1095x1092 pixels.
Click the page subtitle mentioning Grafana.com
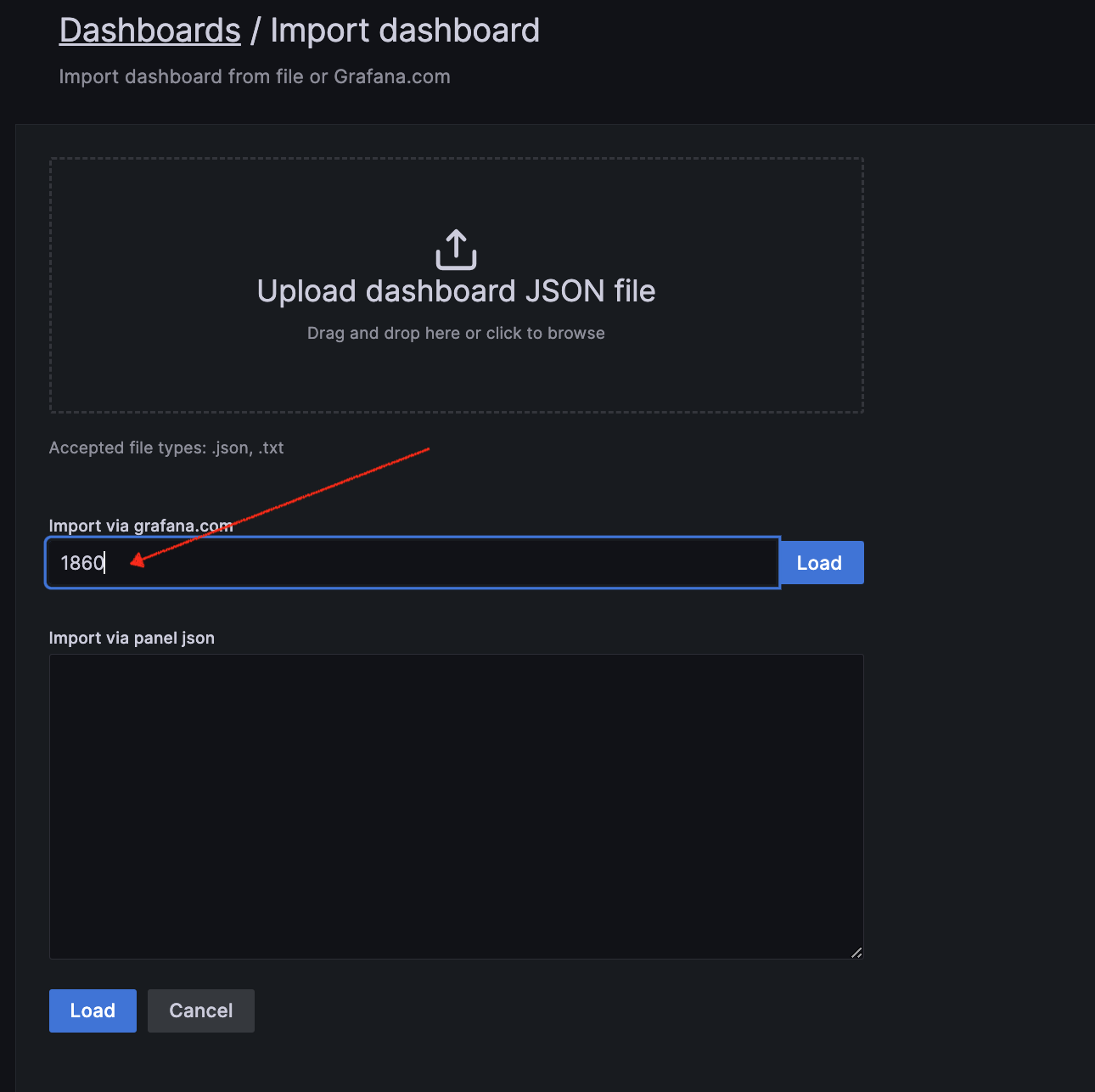(255, 76)
